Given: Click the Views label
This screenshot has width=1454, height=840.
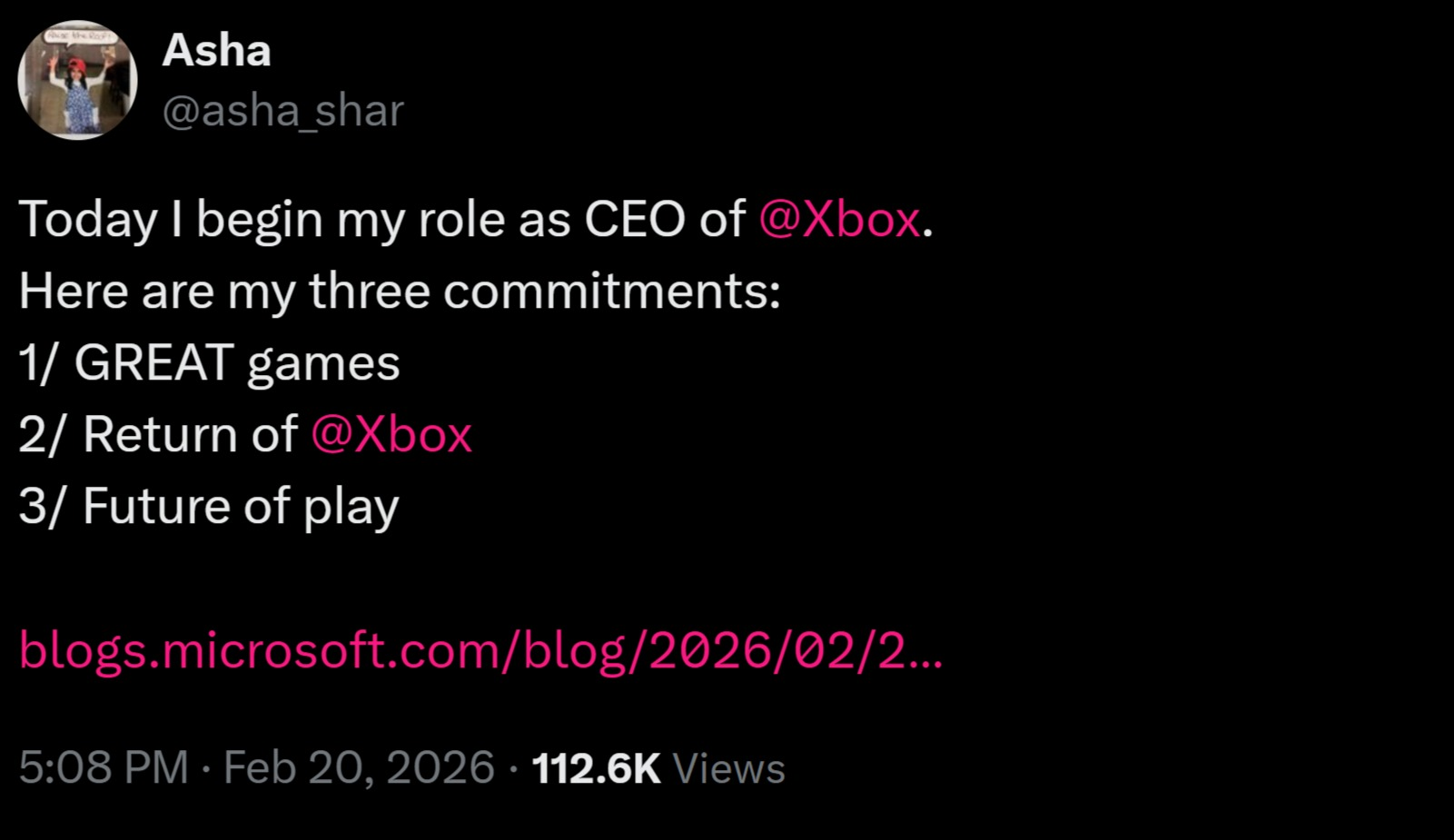Looking at the screenshot, I should click(728, 768).
